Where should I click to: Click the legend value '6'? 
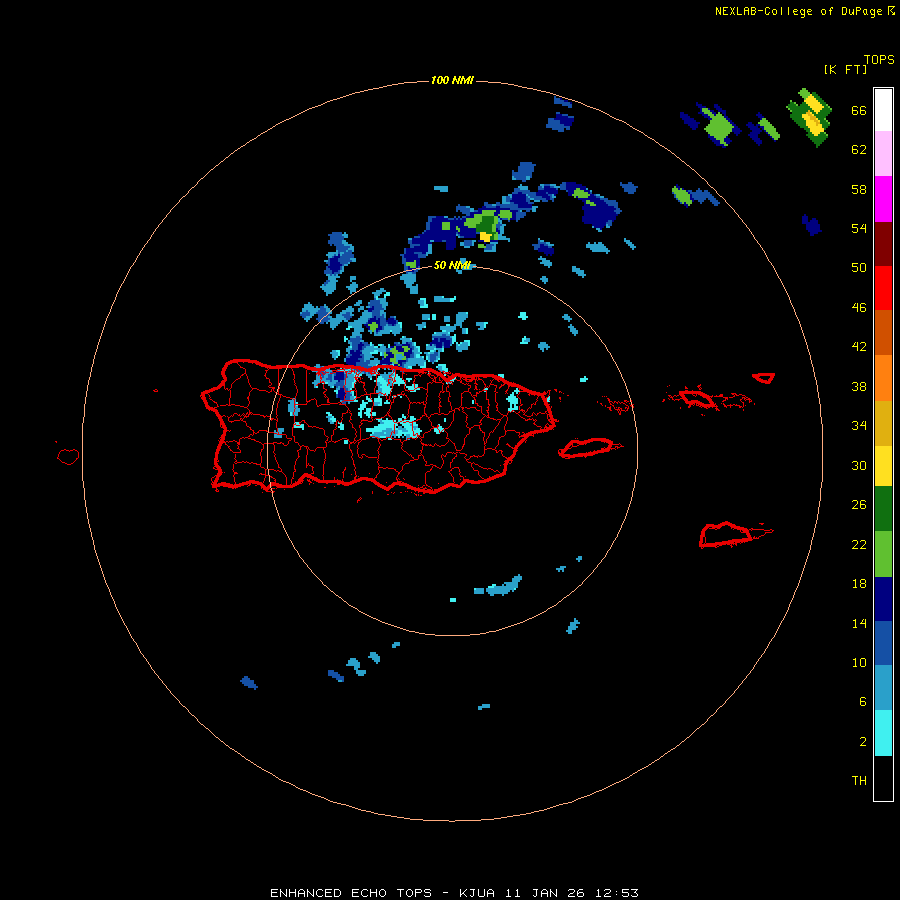[x=863, y=701]
